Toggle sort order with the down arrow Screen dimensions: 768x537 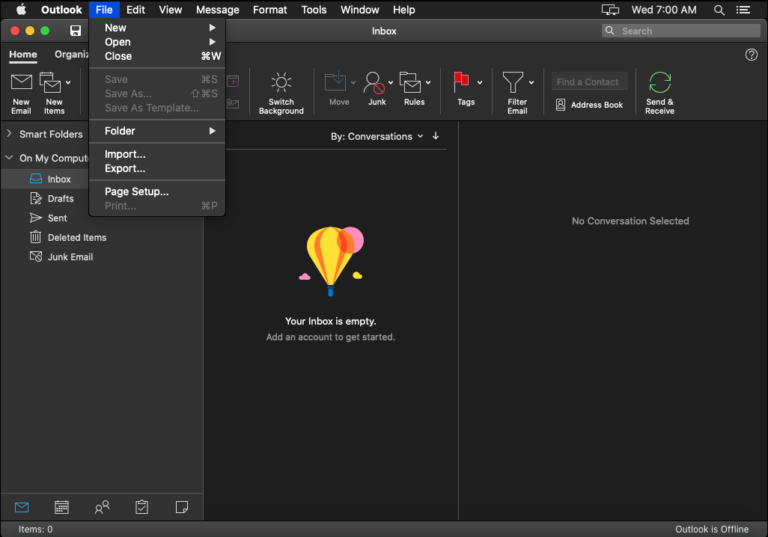[x=435, y=136]
